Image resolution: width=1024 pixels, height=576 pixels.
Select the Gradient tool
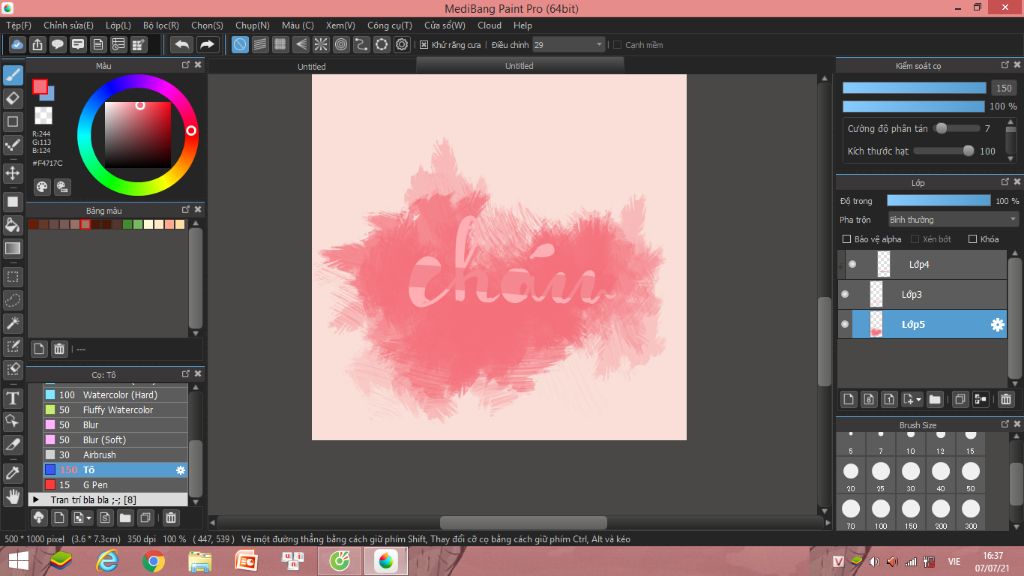[x=13, y=248]
